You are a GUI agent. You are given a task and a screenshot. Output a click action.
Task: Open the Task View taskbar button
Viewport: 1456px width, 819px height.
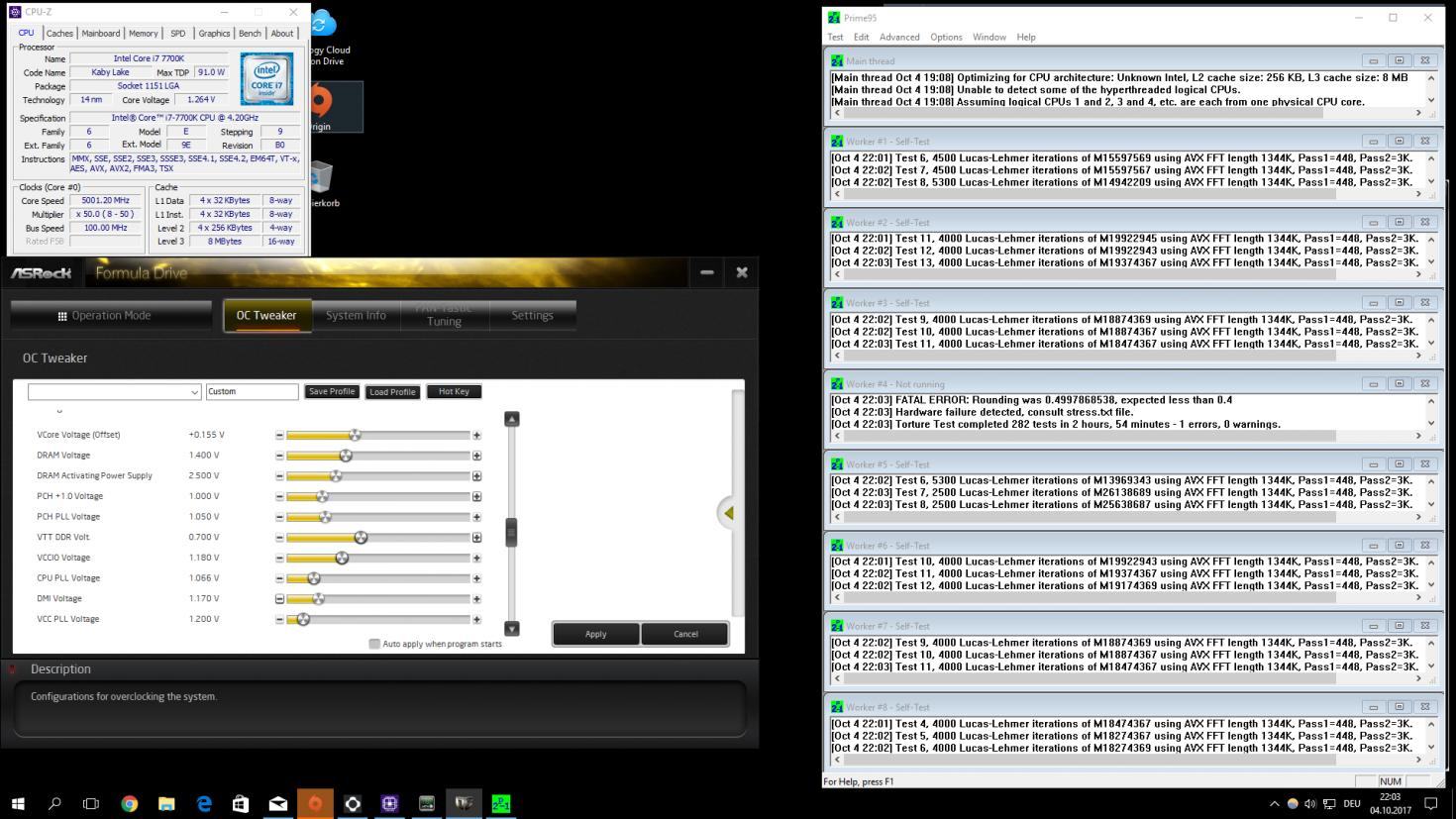pyautogui.click(x=91, y=803)
